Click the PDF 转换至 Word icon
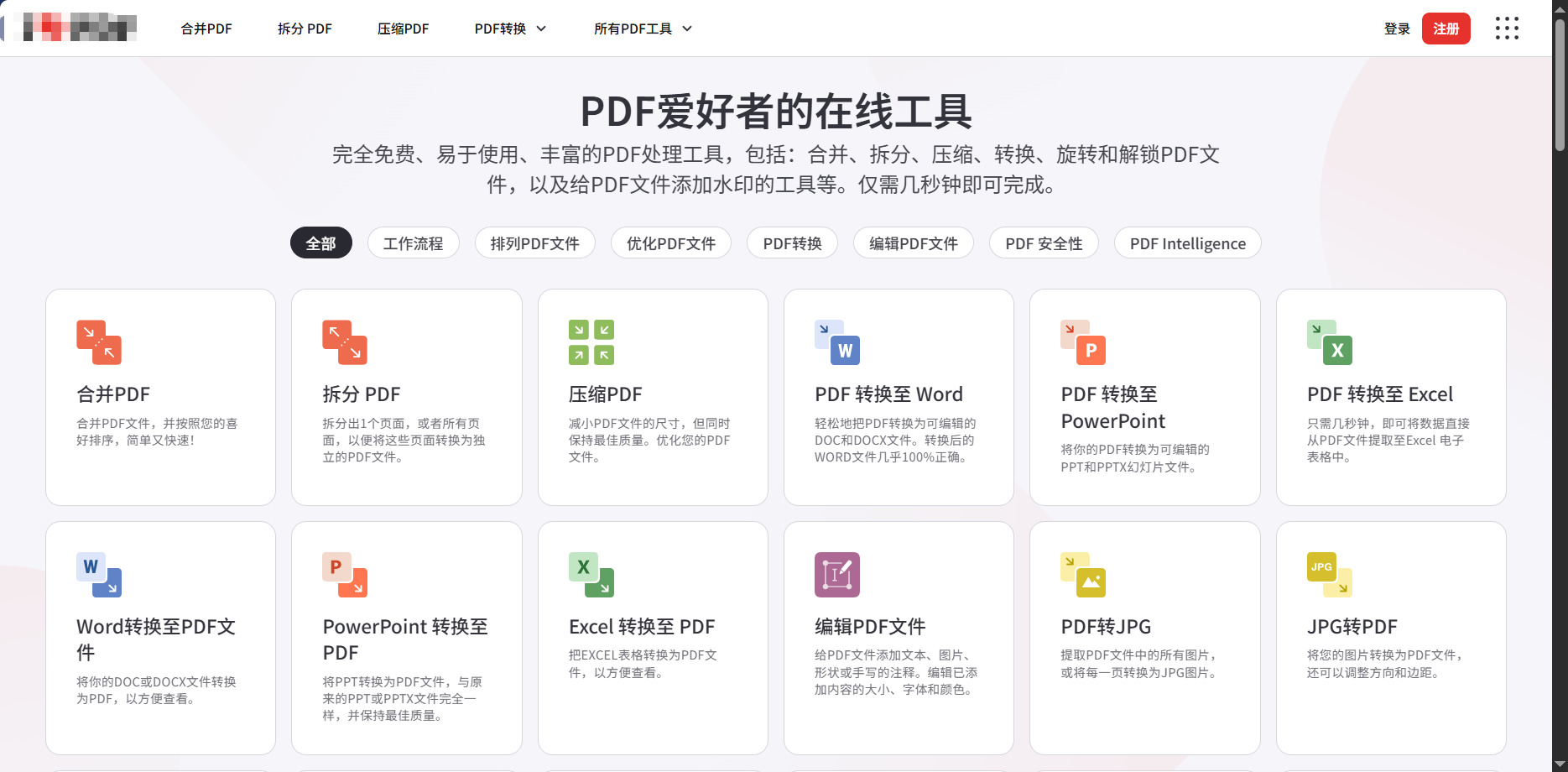 tap(837, 342)
